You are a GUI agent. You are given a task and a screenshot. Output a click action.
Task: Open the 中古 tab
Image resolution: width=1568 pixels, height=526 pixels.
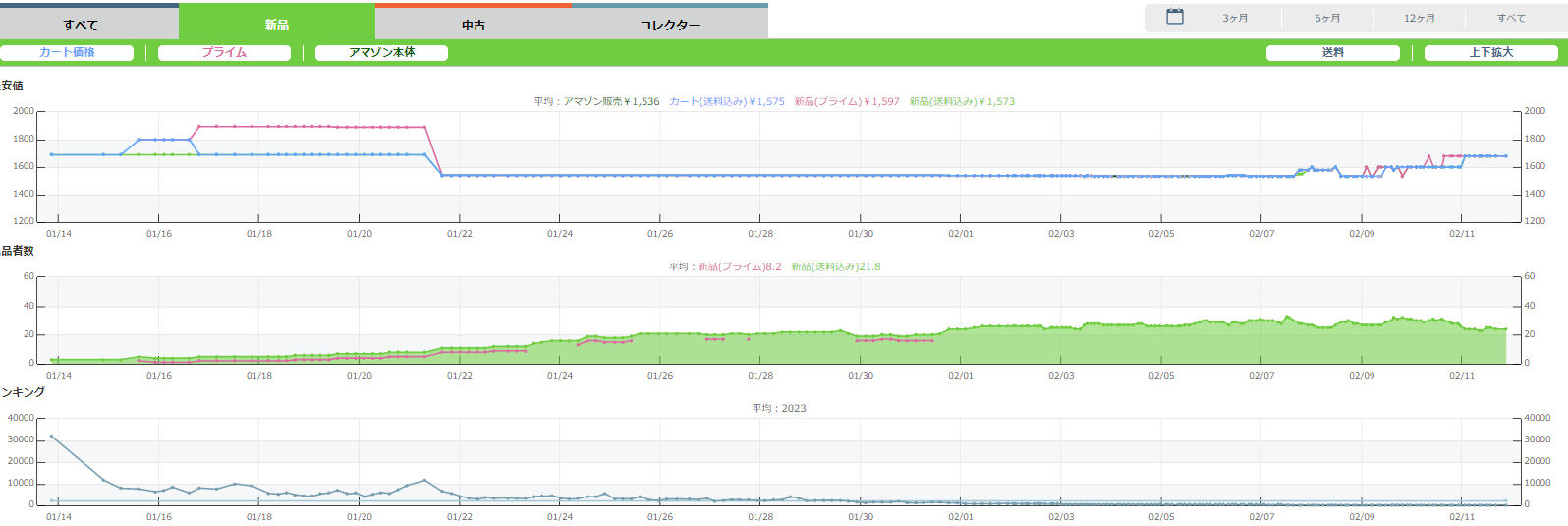tap(474, 25)
